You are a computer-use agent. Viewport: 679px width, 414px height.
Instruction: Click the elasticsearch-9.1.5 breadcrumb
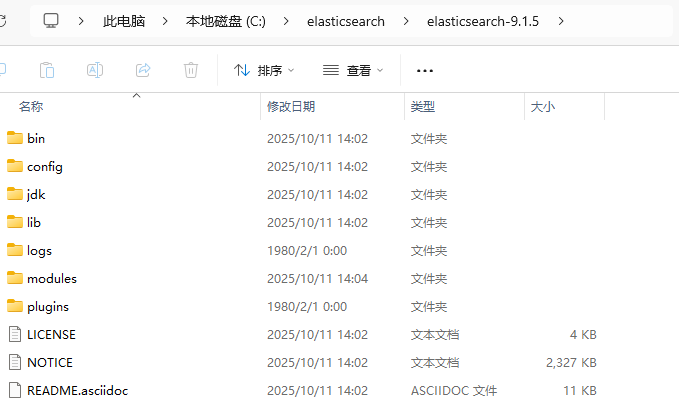483,21
